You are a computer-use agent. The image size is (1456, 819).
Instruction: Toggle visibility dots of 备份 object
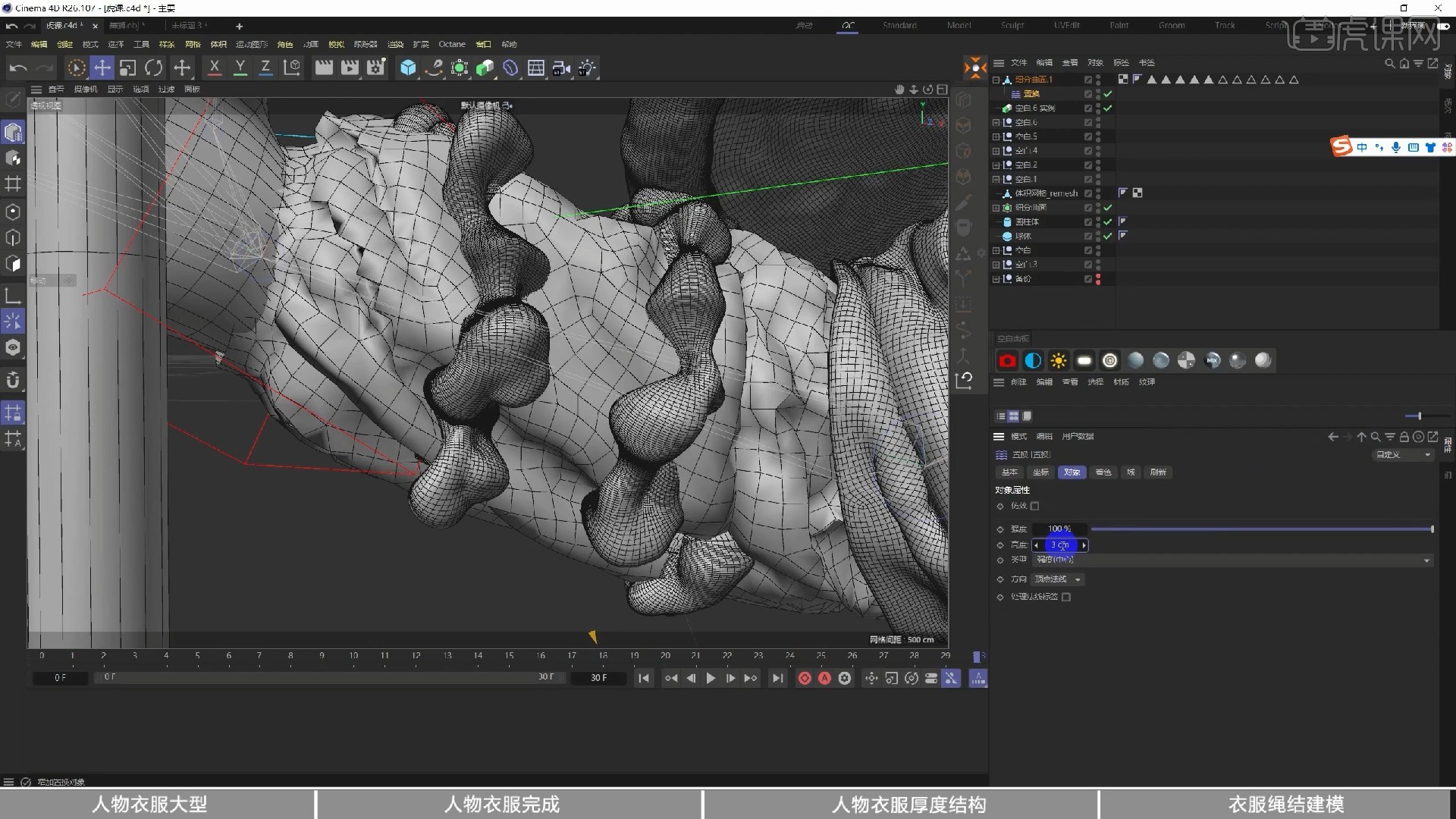tap(1098, 279)
